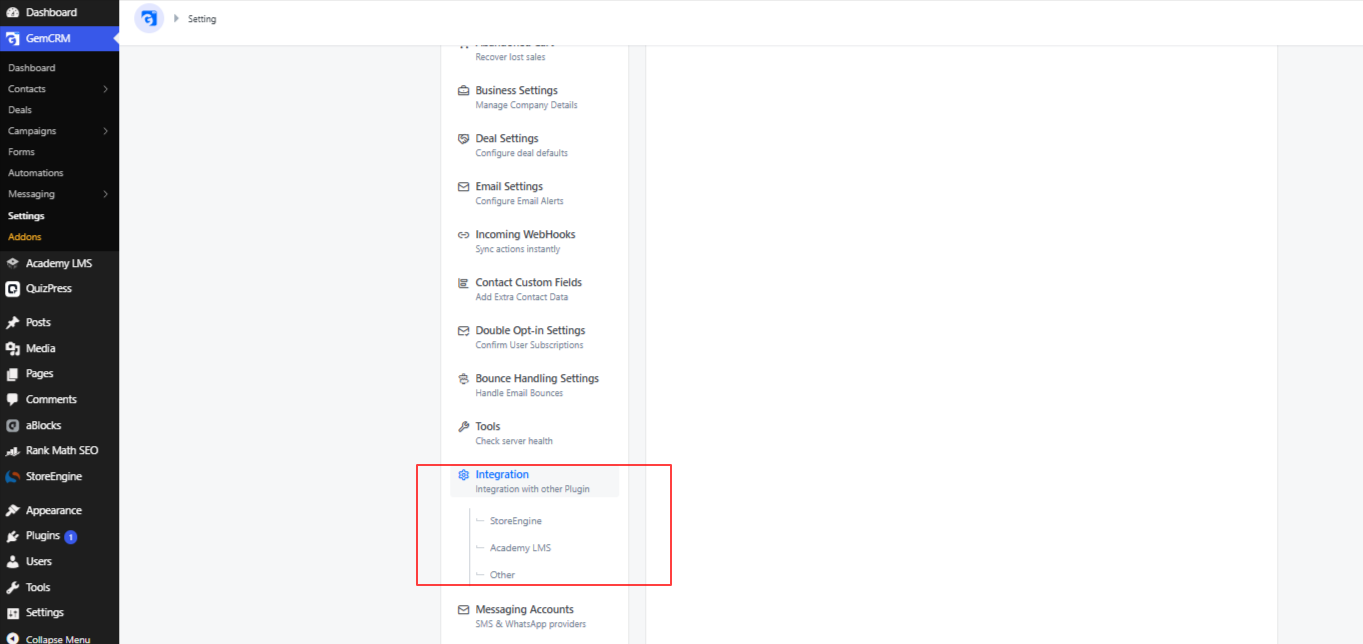Open the orange Addons link
The image size is (1363, 644).
pyautogui.click(x=25, y=237)
